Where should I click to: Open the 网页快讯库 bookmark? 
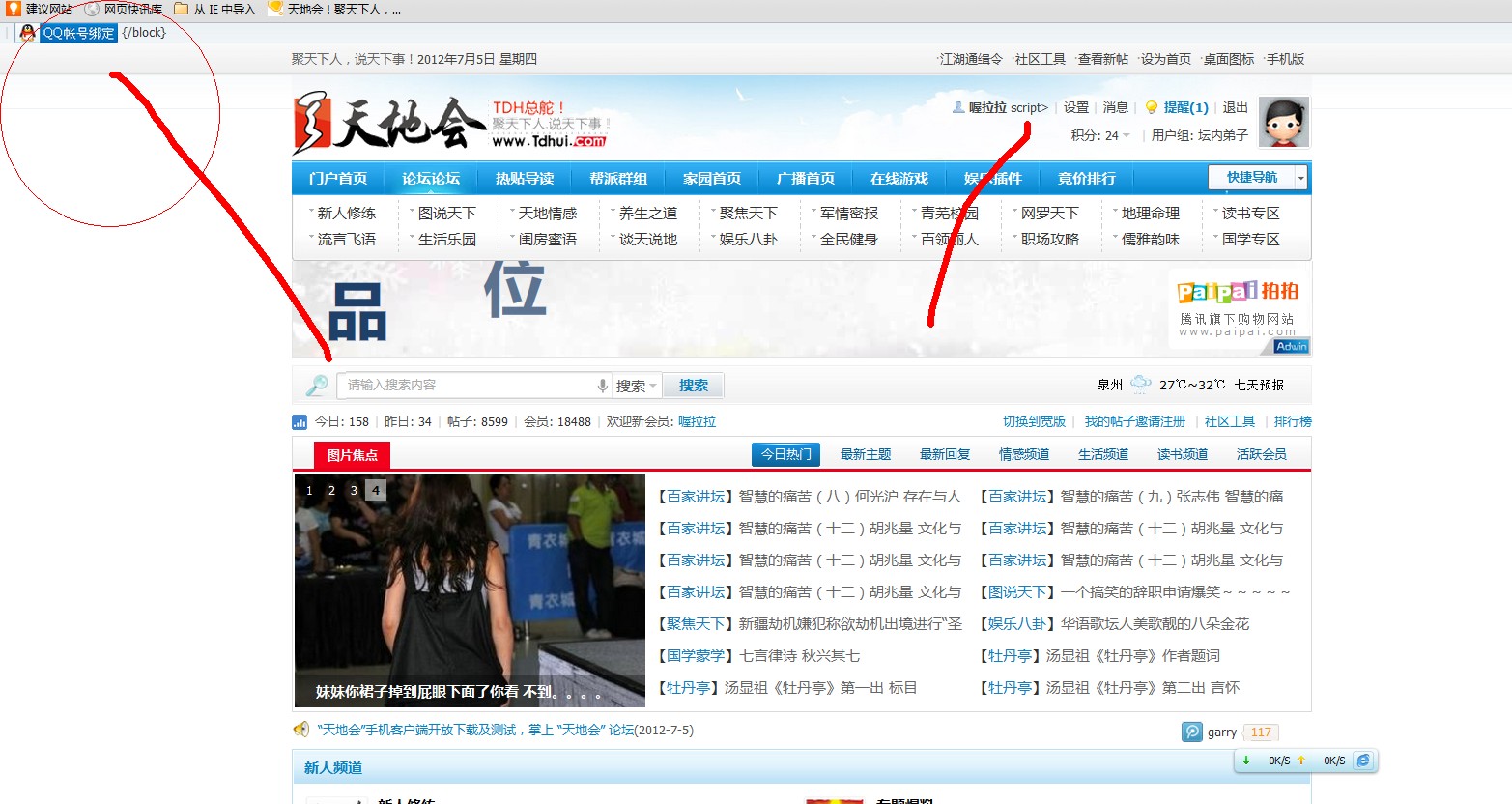[x=124, y=9]
